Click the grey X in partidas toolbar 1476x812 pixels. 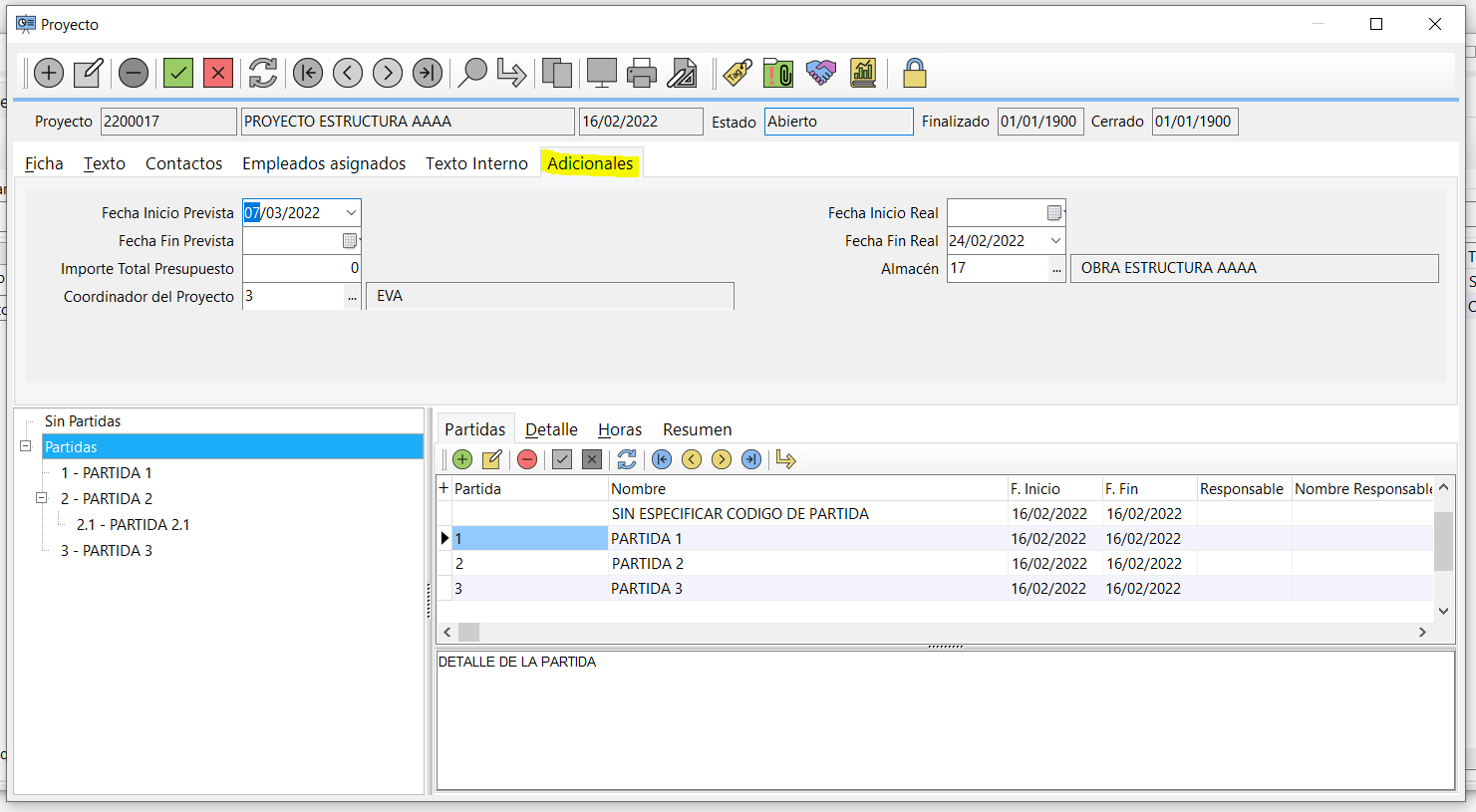[x=592, y=459]
